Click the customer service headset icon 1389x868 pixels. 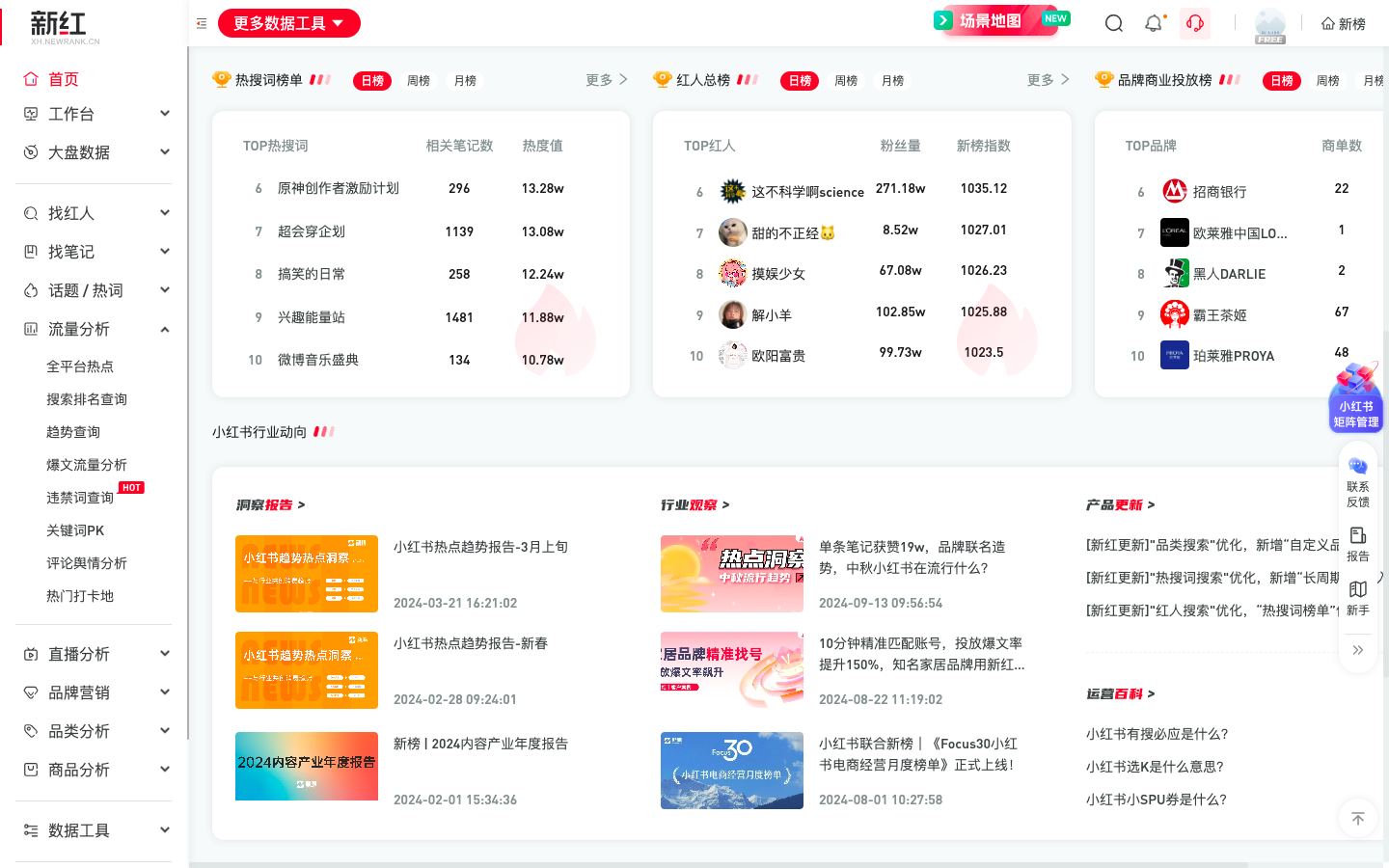point(1195,23)
